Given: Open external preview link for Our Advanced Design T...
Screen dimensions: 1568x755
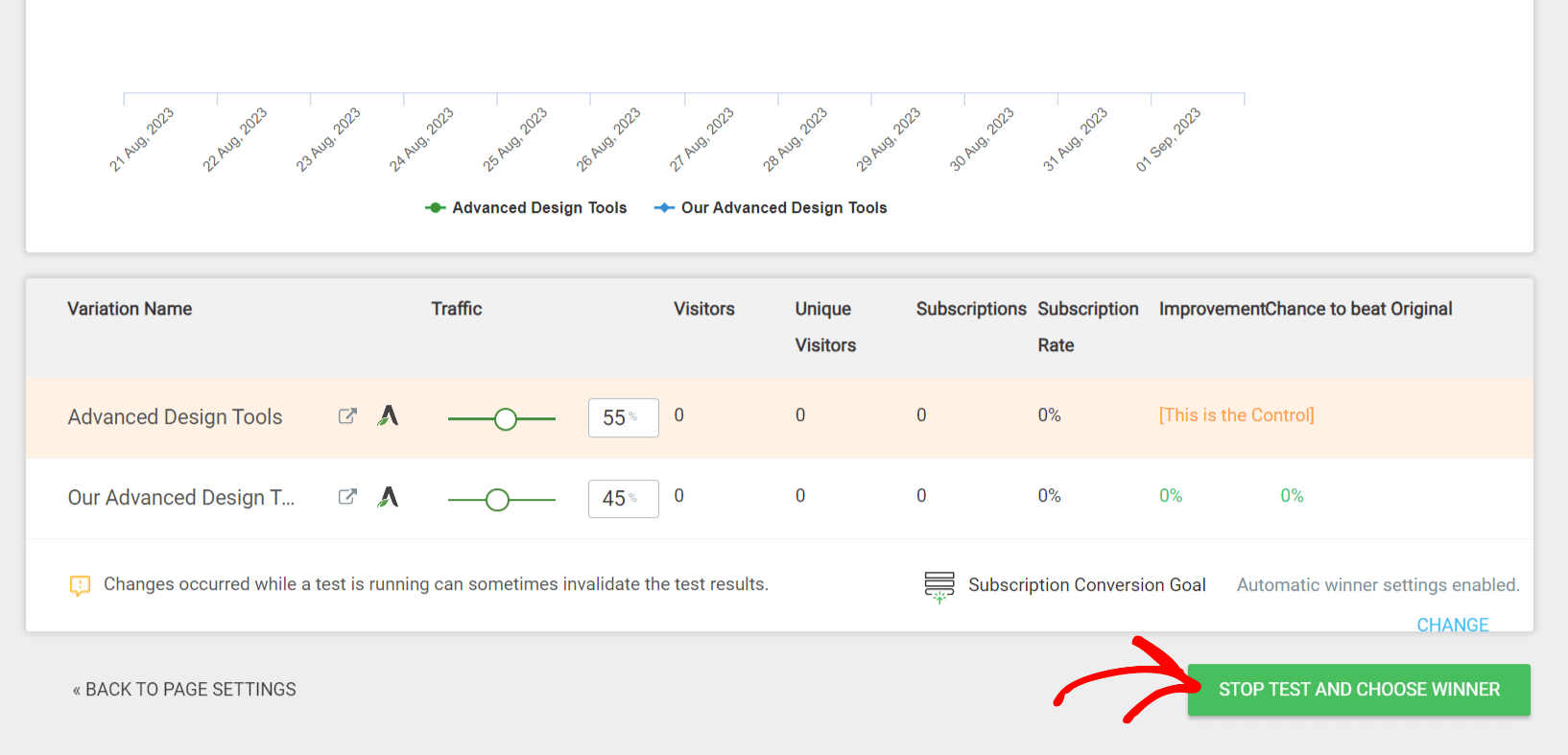Looking at the screenshot, I should click(x=347, y=497).
